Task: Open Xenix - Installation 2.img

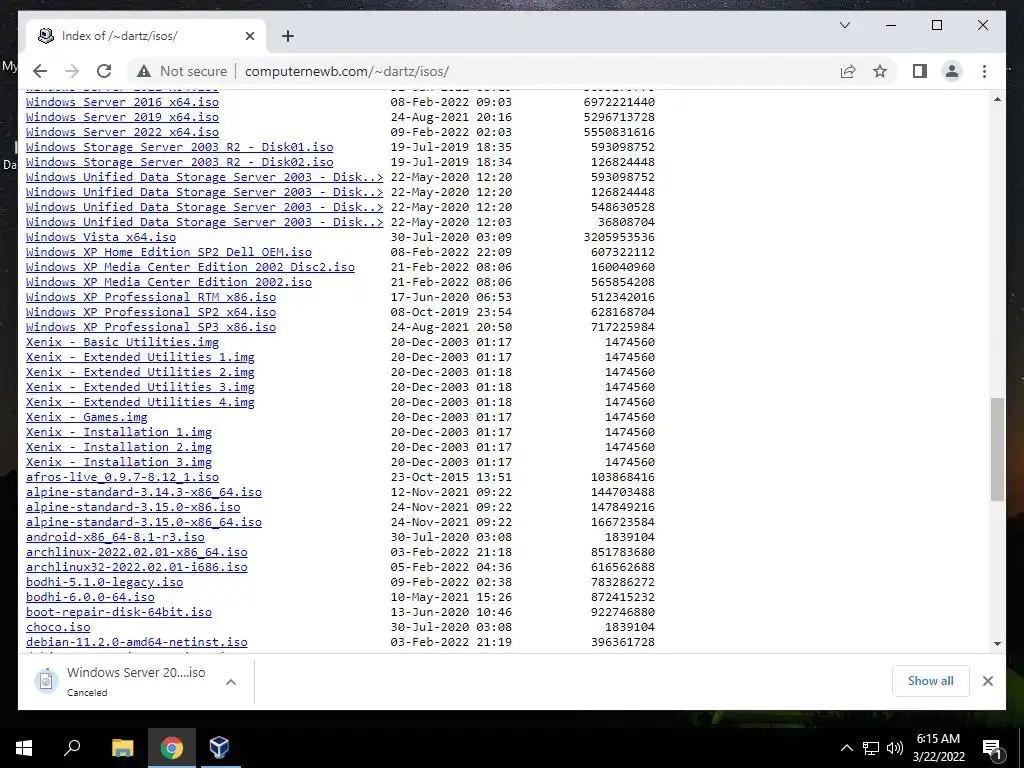Action: [x=119, y=447]
